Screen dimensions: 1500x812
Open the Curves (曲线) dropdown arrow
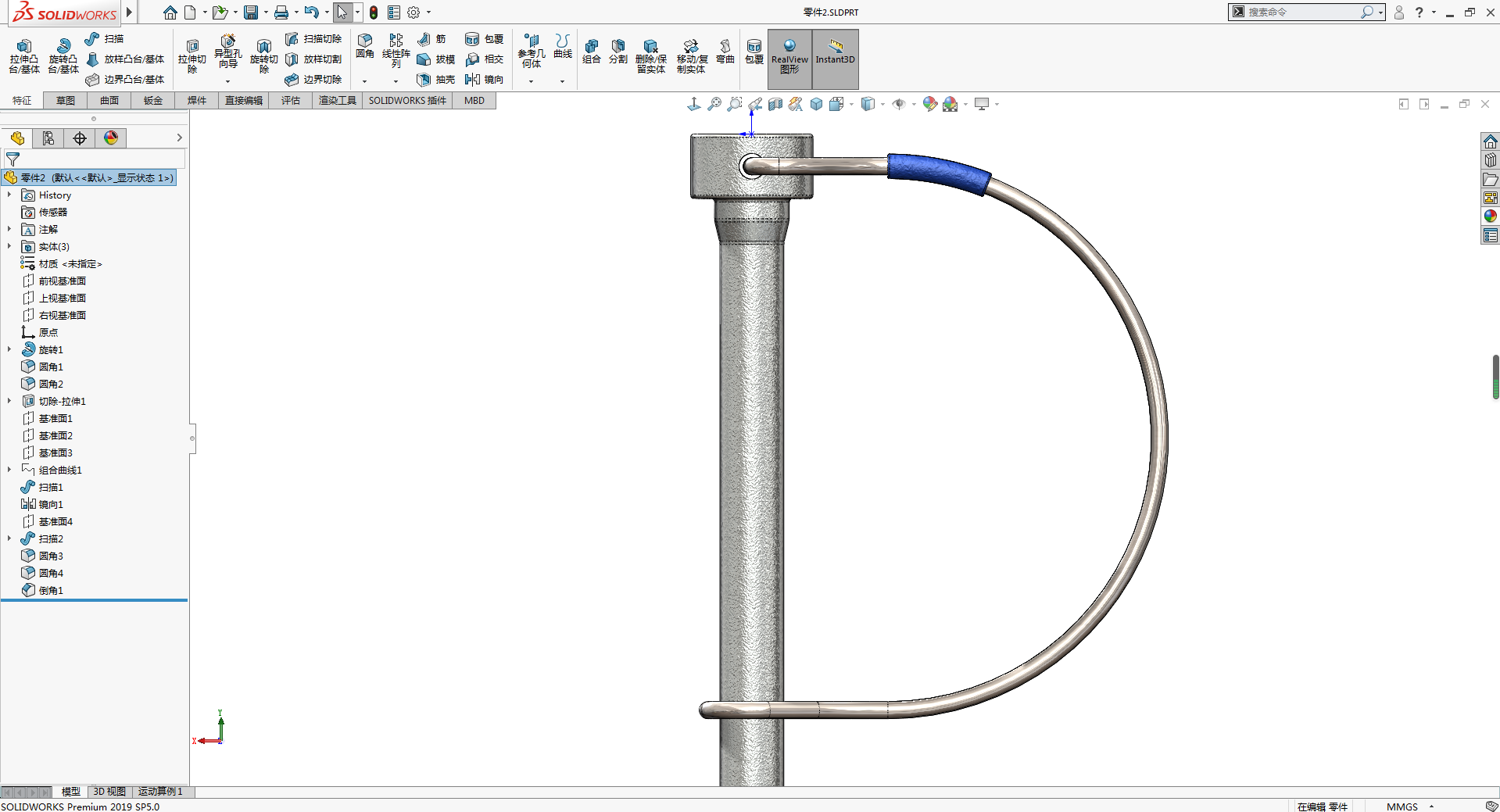click(562, 81)
